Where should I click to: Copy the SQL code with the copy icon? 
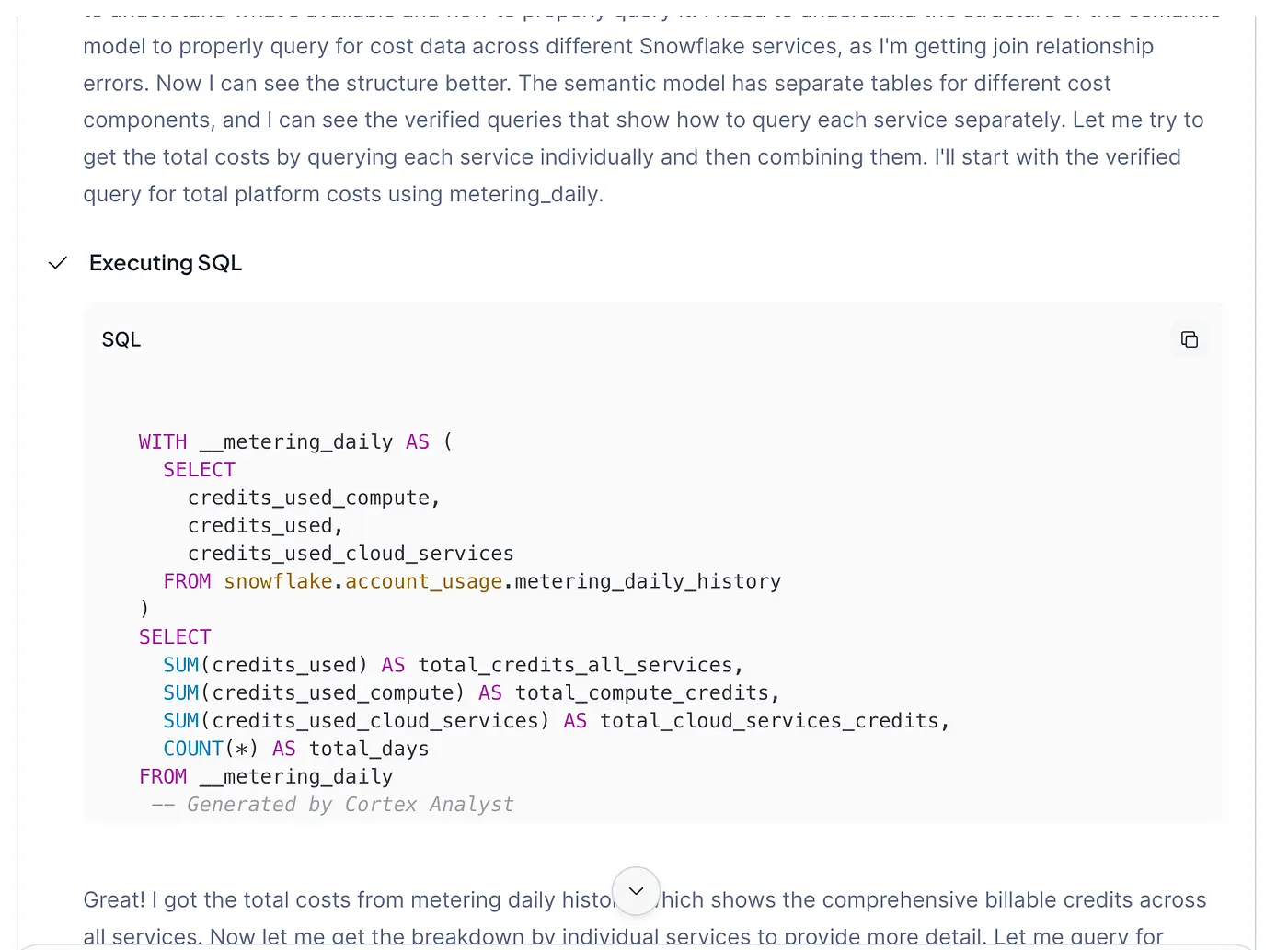[x=1189, y=339]
